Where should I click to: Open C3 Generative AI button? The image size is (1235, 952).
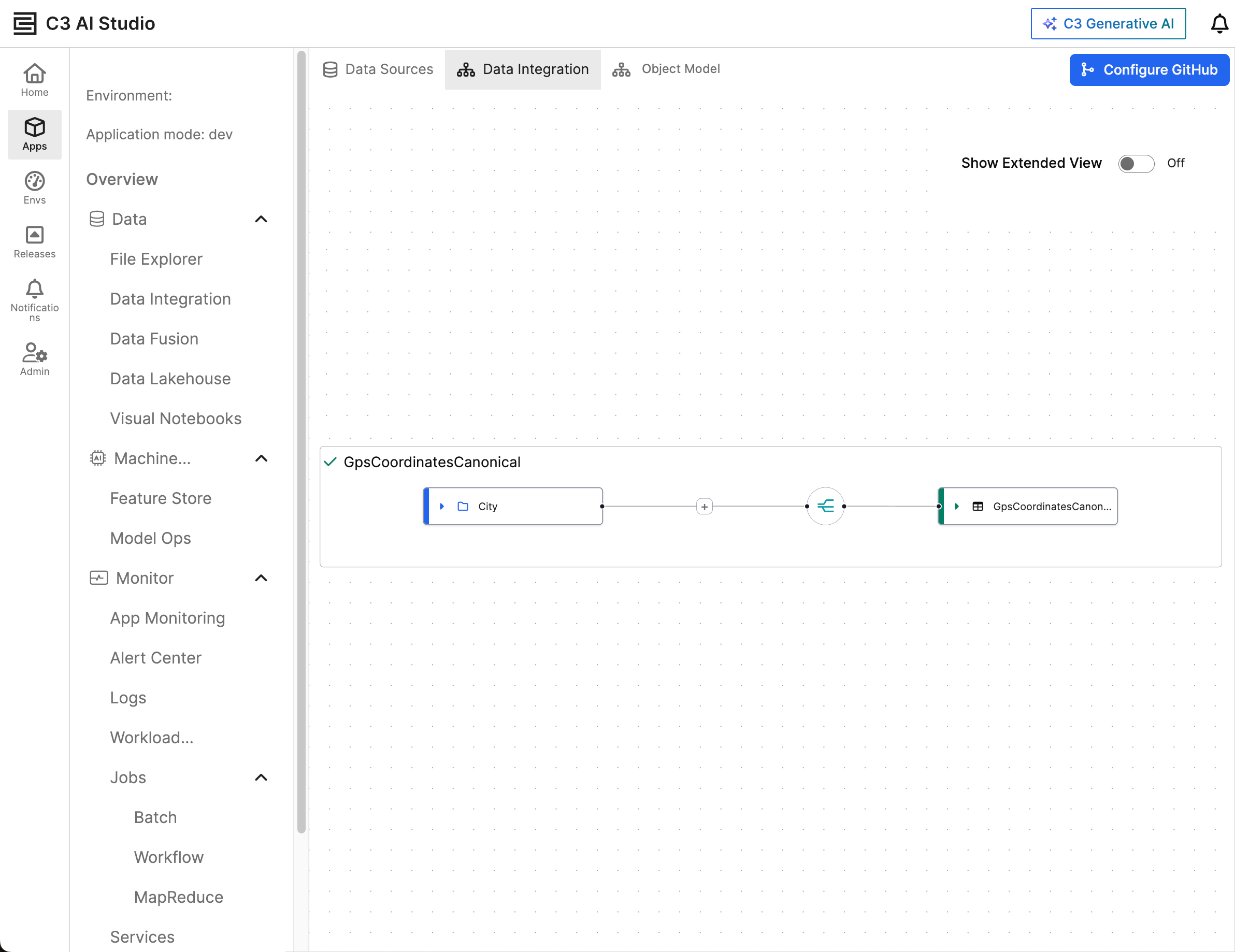(1108, 24)
